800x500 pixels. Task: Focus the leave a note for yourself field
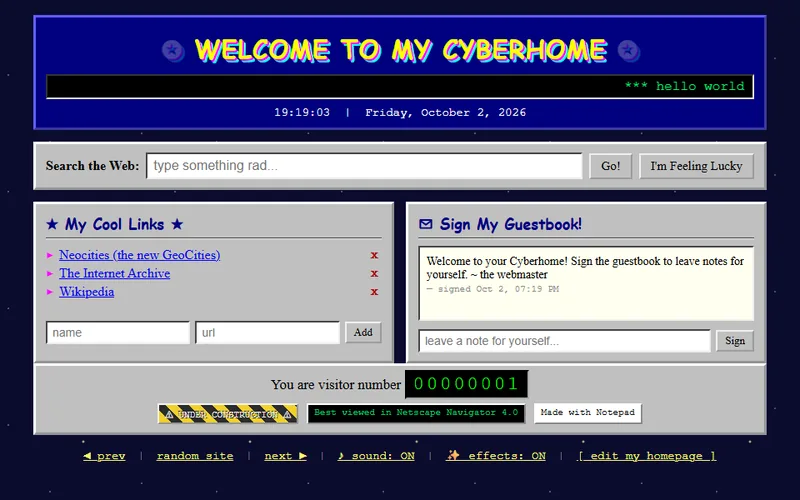[x=564, y=341]
